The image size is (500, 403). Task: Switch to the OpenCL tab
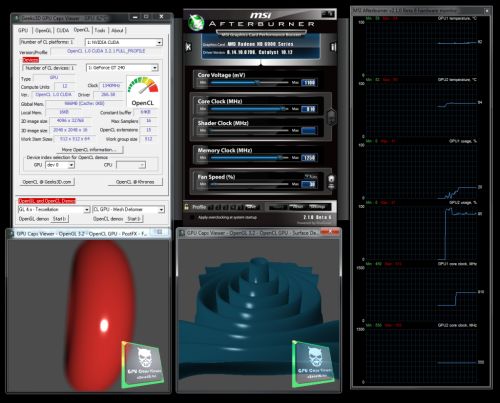tap(82, 30)
